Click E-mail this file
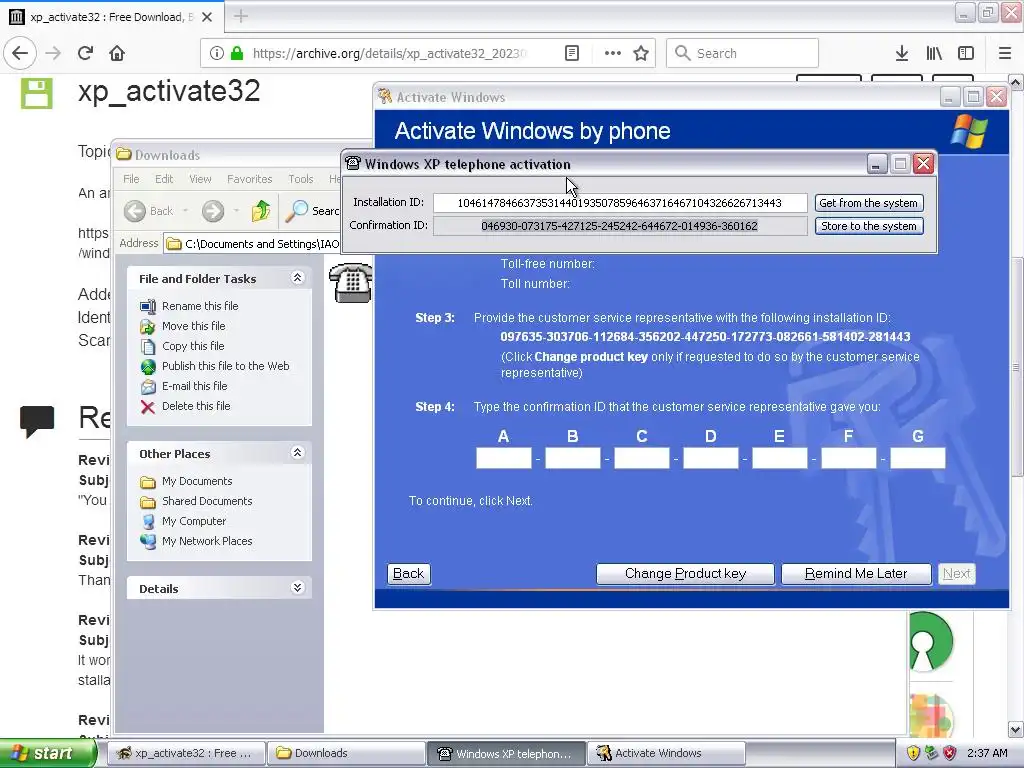 click(195, 386)
